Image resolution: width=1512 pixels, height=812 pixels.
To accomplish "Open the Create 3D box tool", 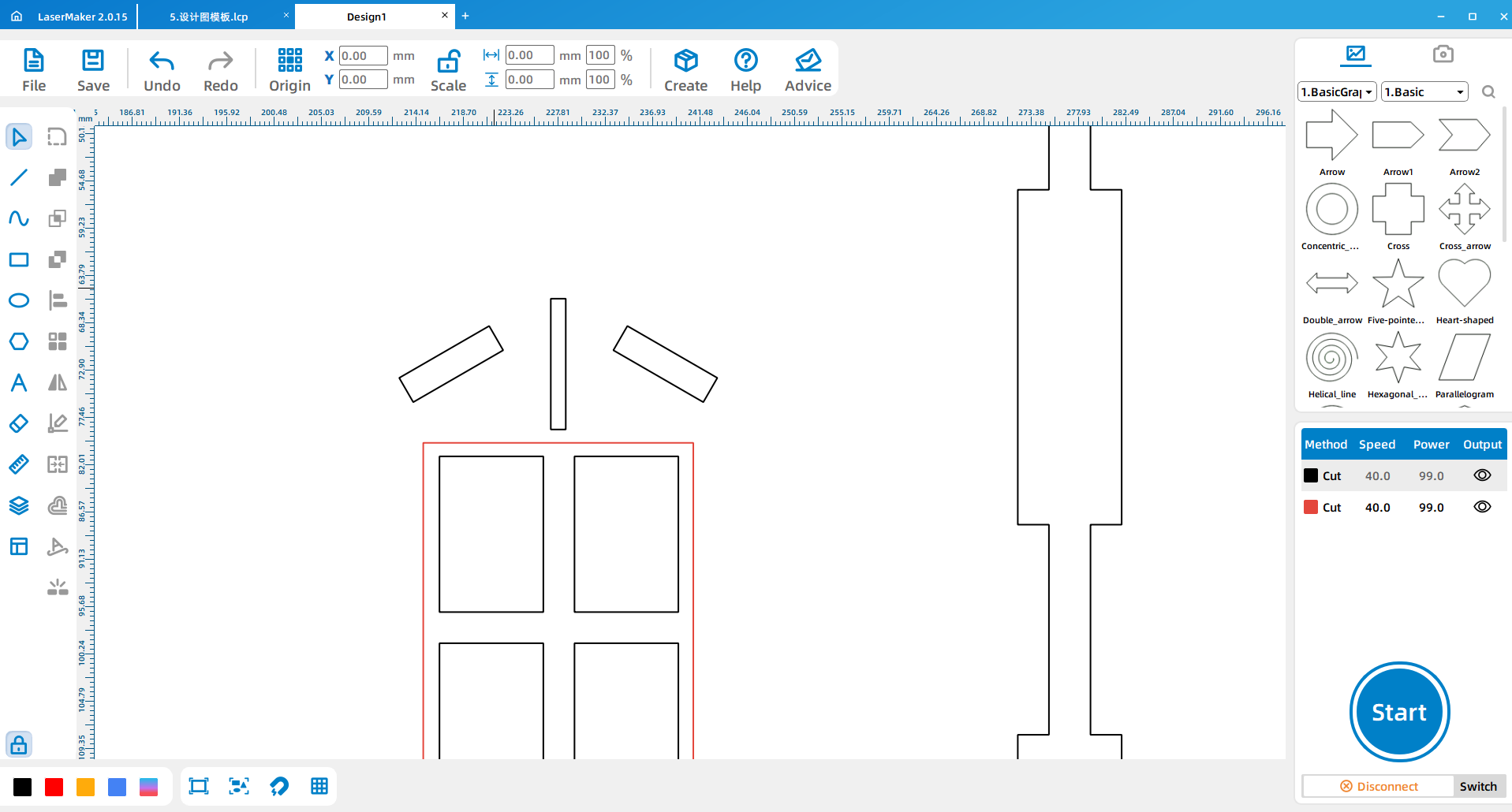I will [x=685, y=70].
